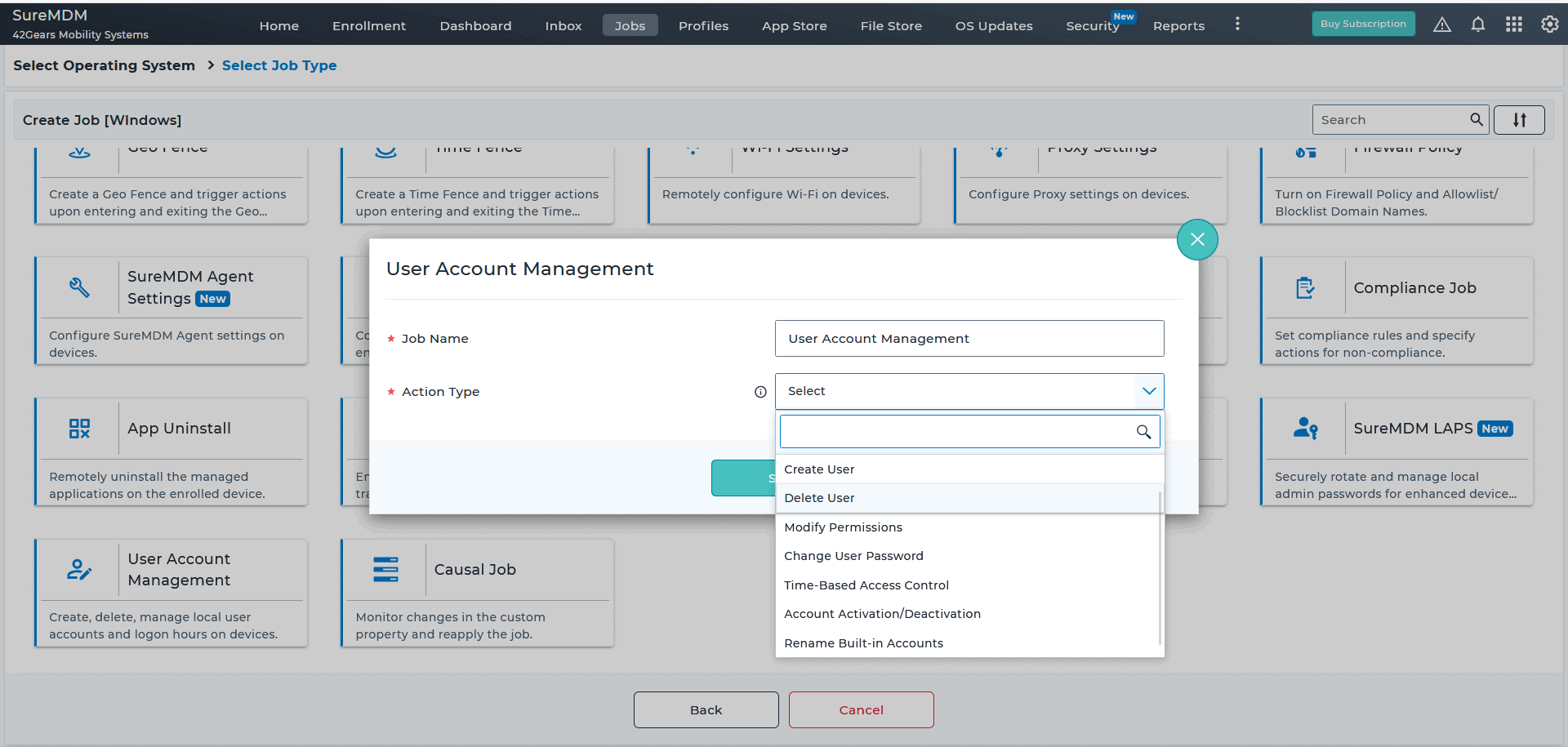
Task: Open the alerts warning triangle icon
Action: click(x=1442, y=24)
